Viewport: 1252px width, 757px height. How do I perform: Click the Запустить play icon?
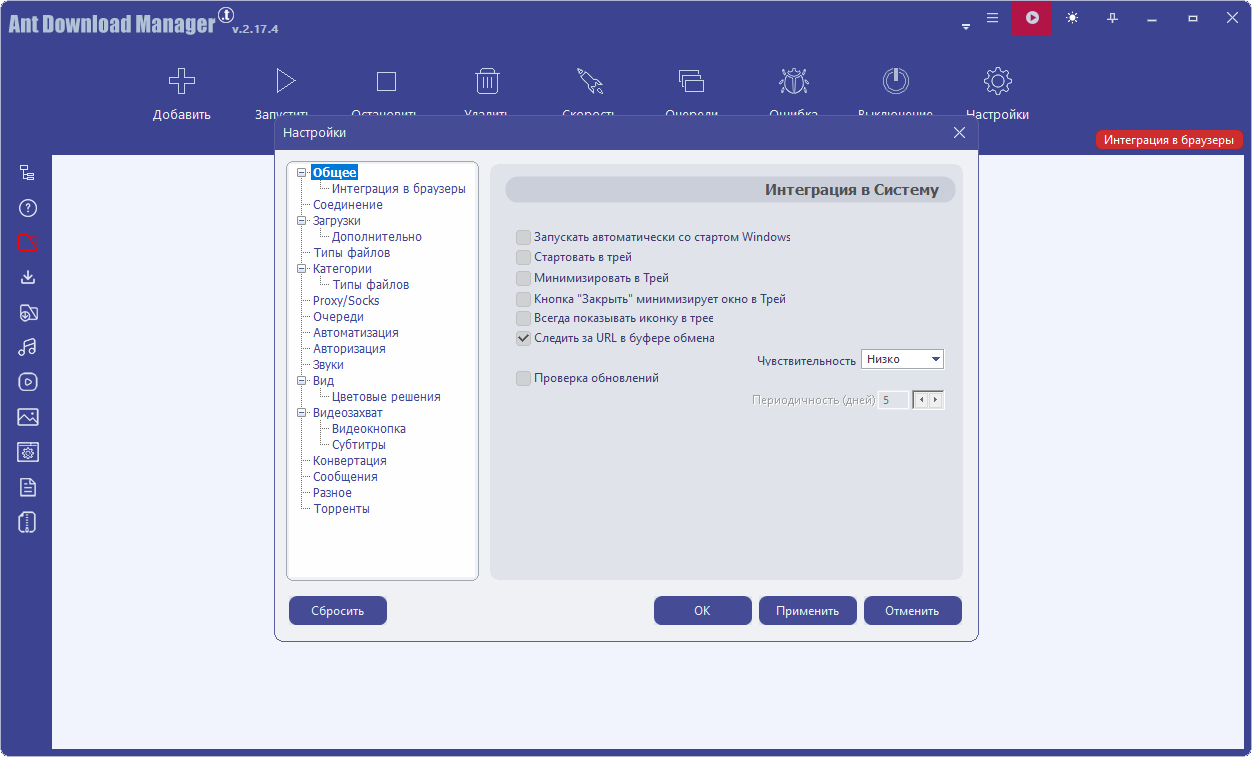[285, 81]
